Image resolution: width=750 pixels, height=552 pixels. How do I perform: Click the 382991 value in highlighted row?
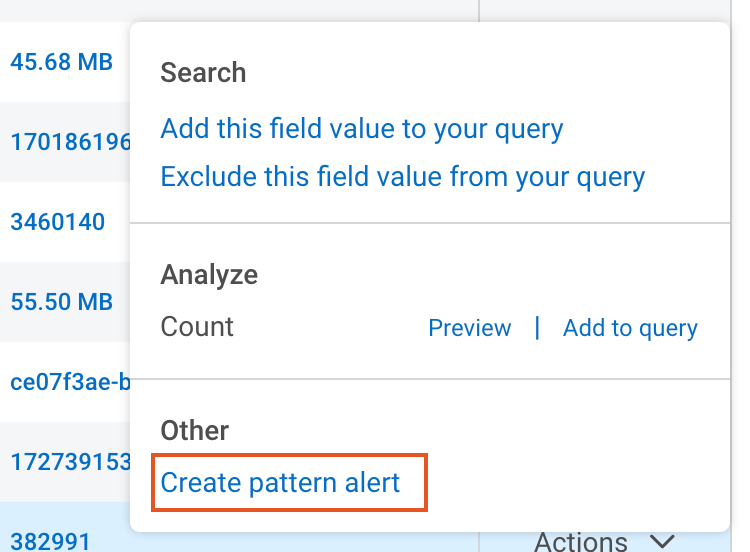pyautogui.click(x=50, y=542)
